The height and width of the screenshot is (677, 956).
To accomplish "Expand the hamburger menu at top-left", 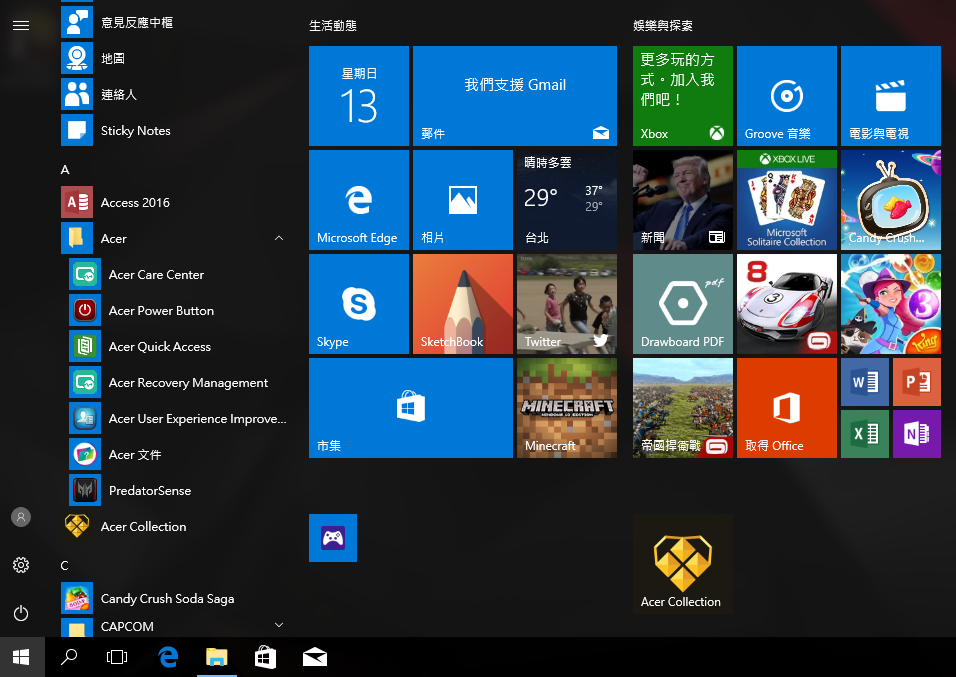I will coord(21,25).
